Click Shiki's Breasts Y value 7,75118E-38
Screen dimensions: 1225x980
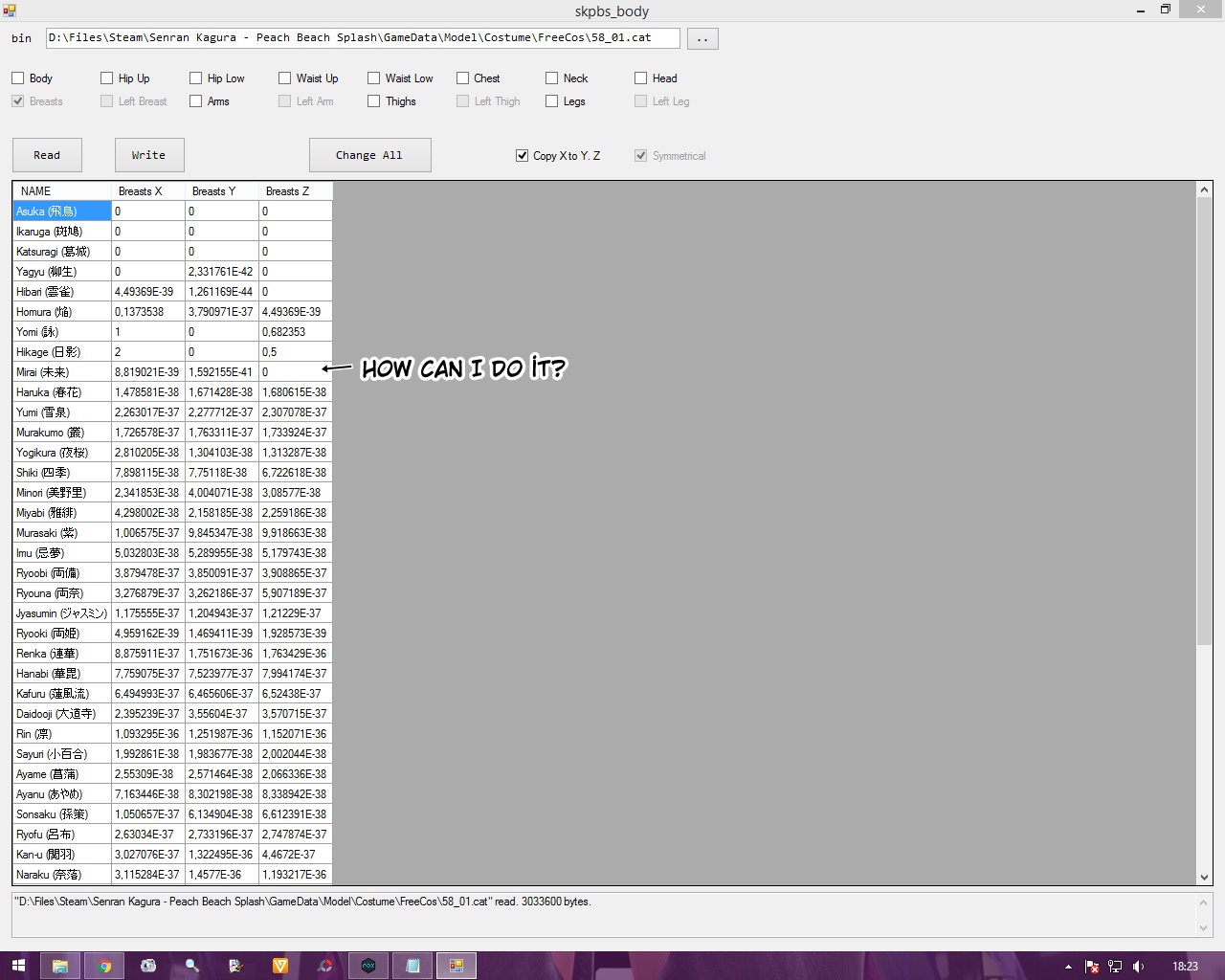click(x=222, y=473)
